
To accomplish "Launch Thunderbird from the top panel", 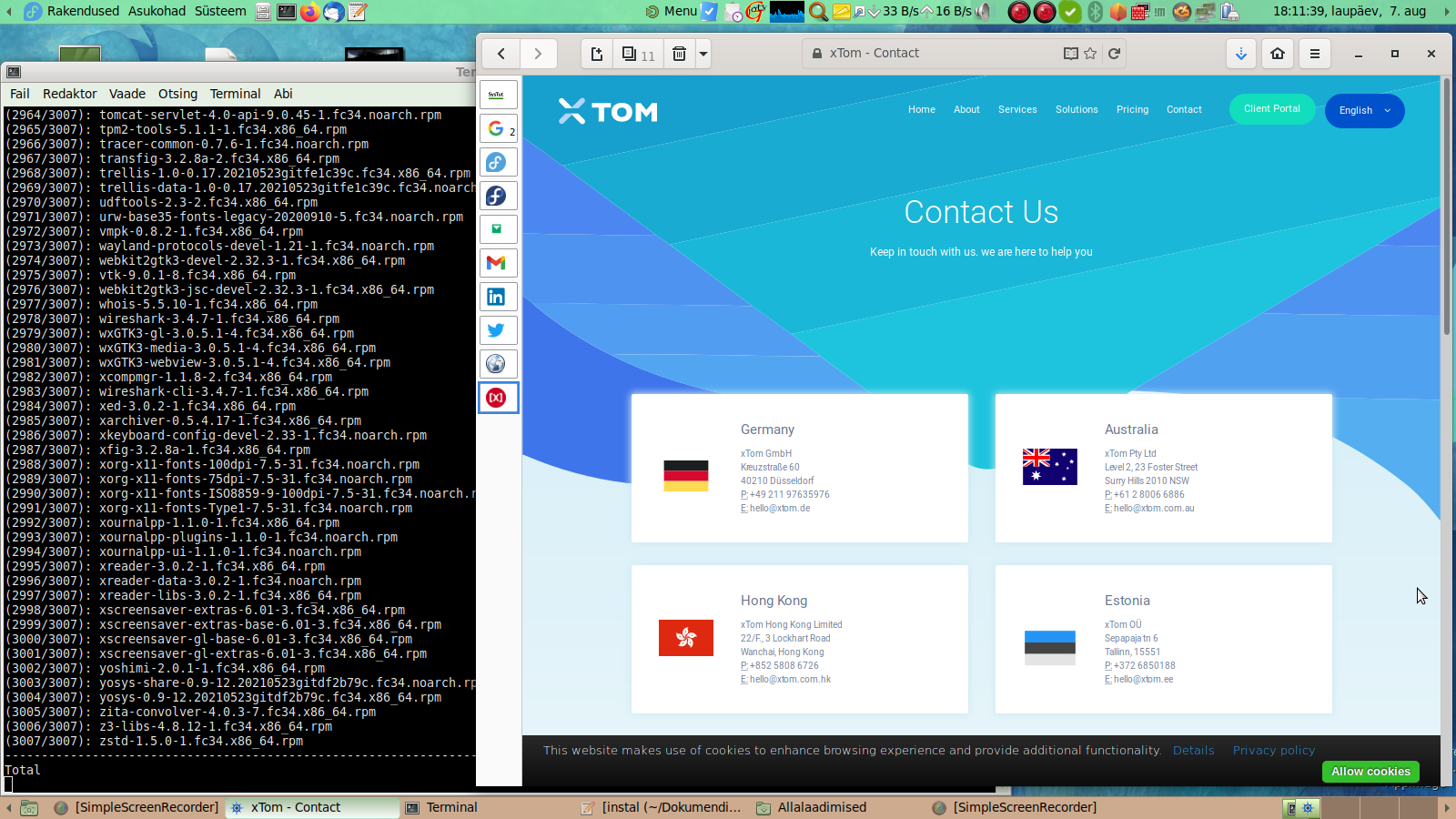I will tap(334, 12).
